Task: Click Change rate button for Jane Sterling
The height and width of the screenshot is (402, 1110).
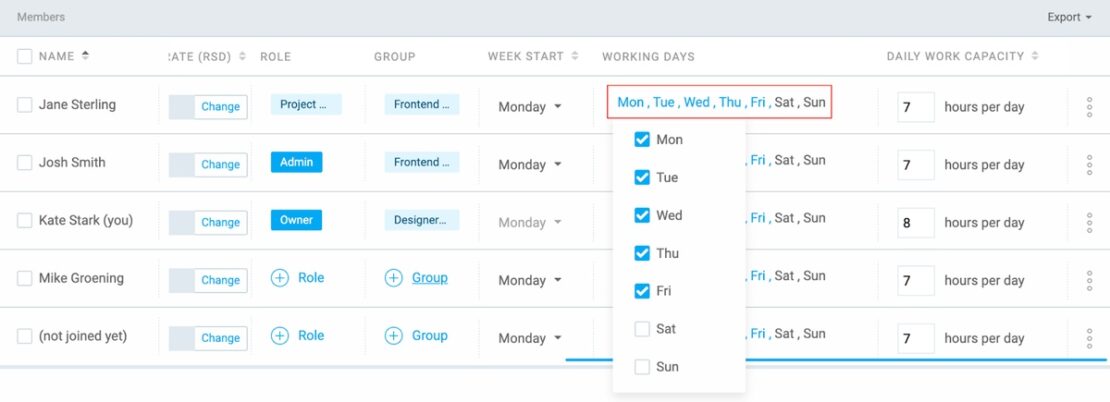Action: 220,107
